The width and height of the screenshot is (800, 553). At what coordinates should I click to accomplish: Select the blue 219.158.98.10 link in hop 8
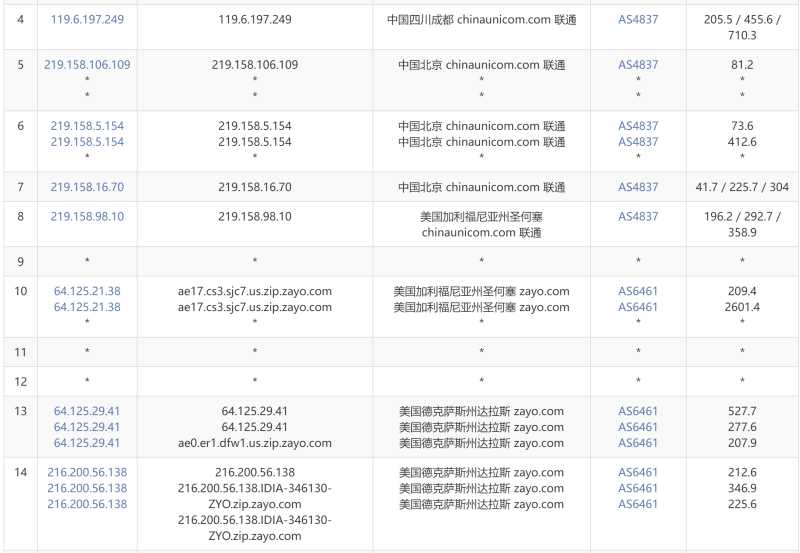pyautogui.click(x=87, y=217)
